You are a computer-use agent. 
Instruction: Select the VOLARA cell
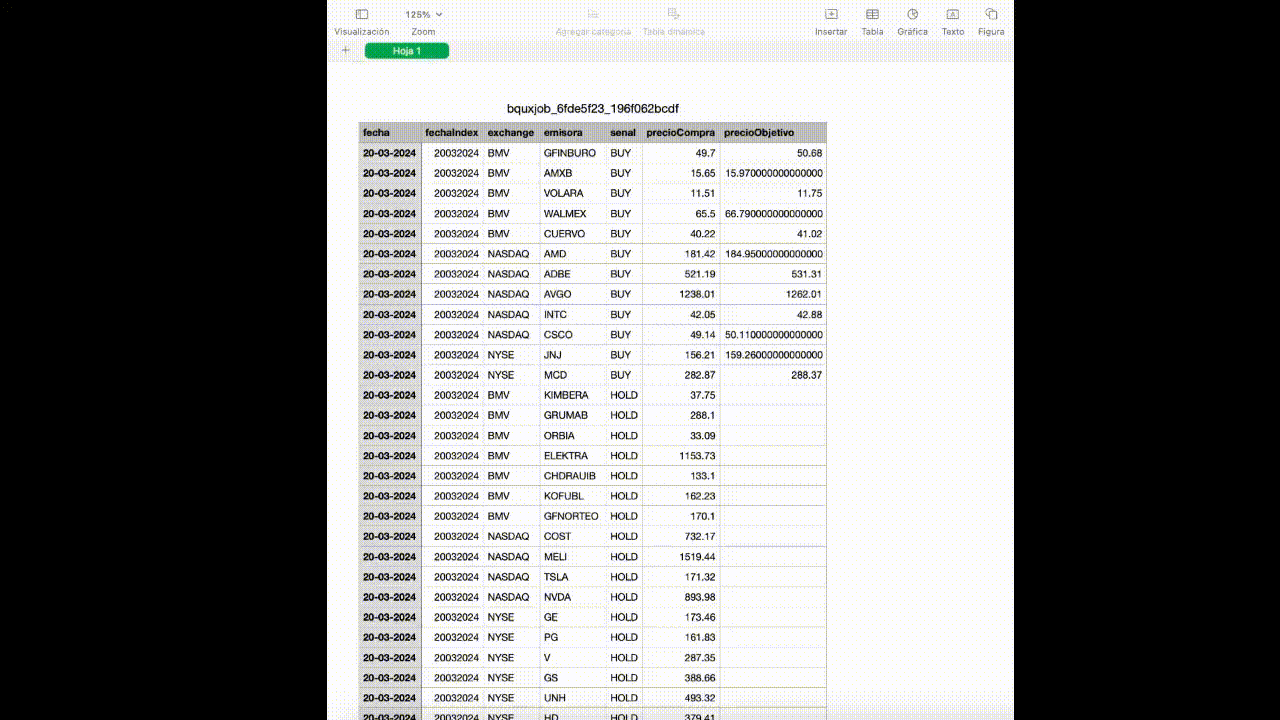[573, 193]
